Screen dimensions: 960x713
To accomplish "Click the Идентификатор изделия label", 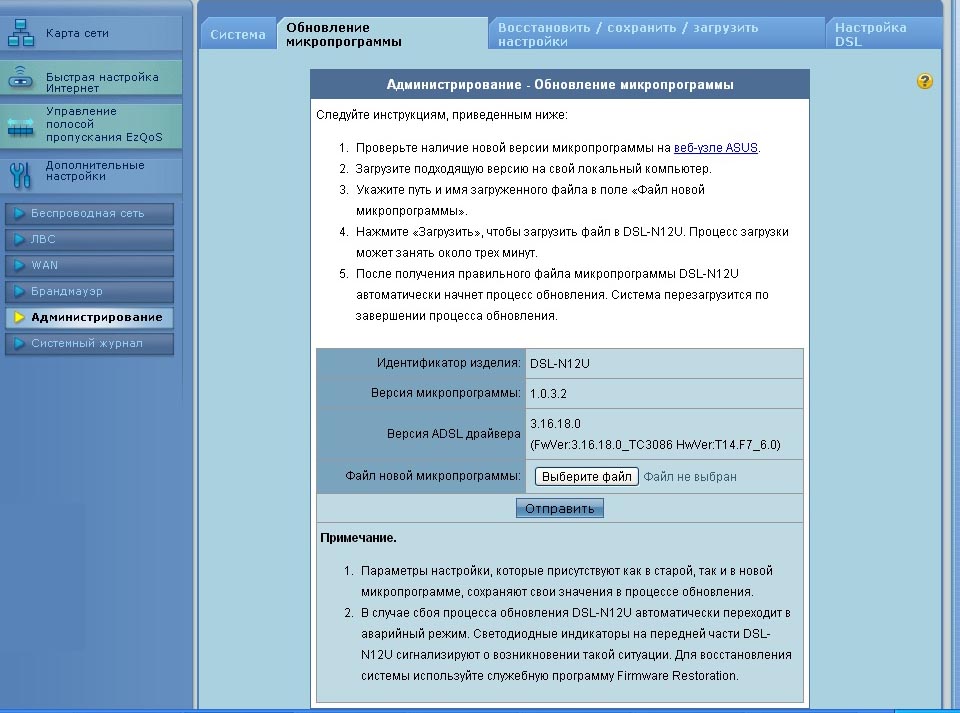I will tap(449, 363).
